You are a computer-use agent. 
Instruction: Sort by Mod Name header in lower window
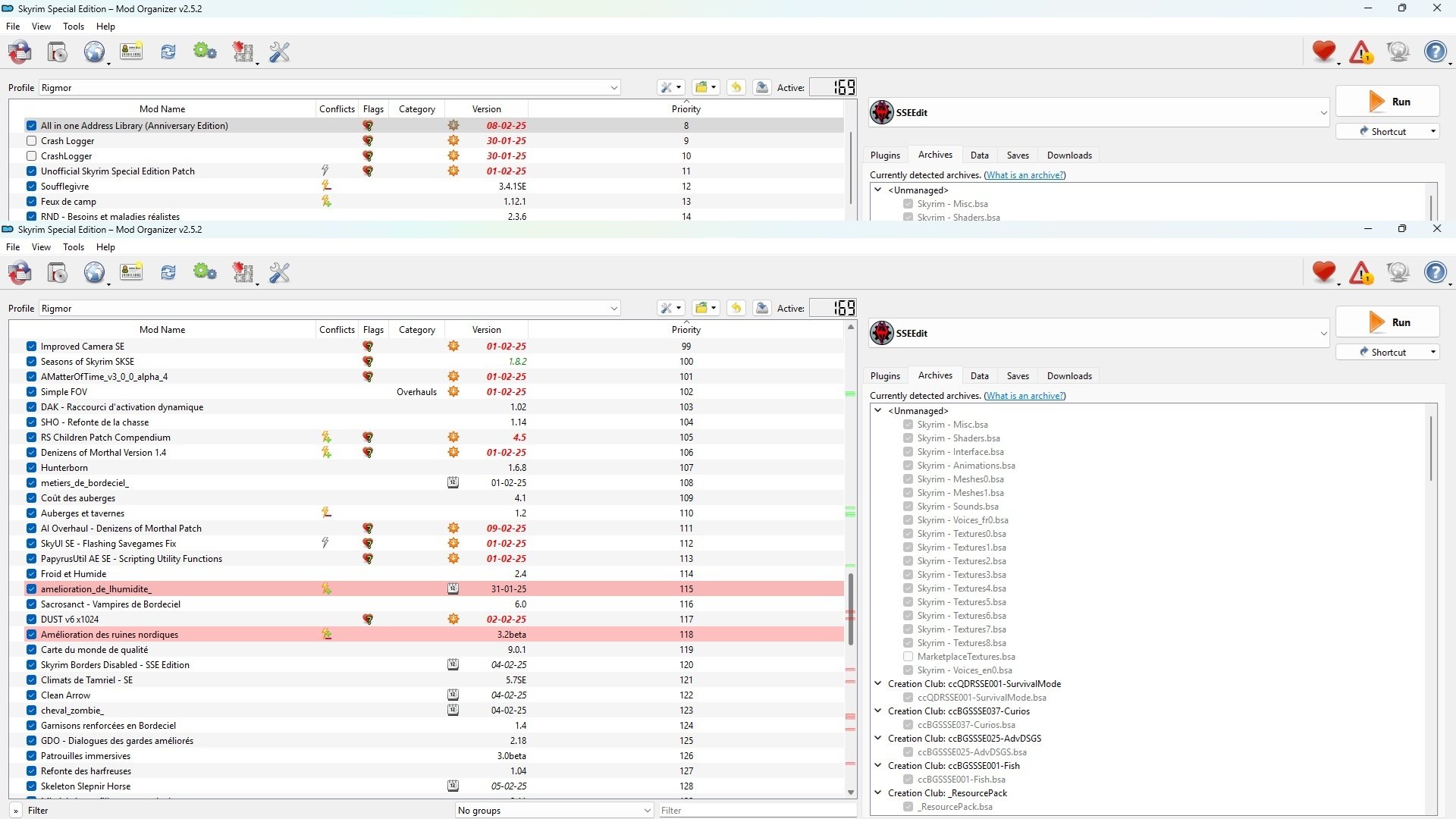[162, 329]
